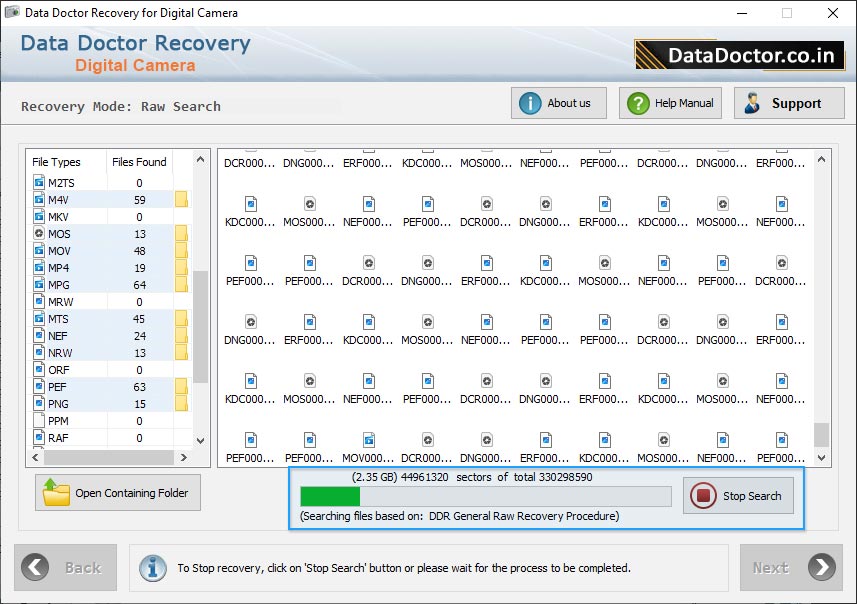Sort by the File Types column header
857x604 pixels.
click(57, 162)
